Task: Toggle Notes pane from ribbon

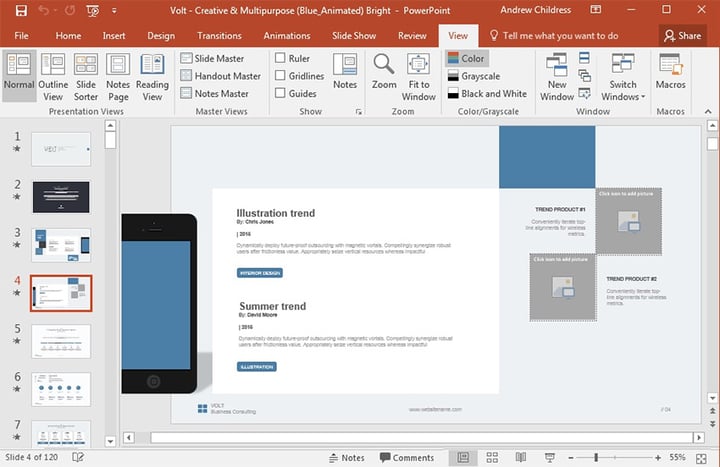Action: [345, 71]
